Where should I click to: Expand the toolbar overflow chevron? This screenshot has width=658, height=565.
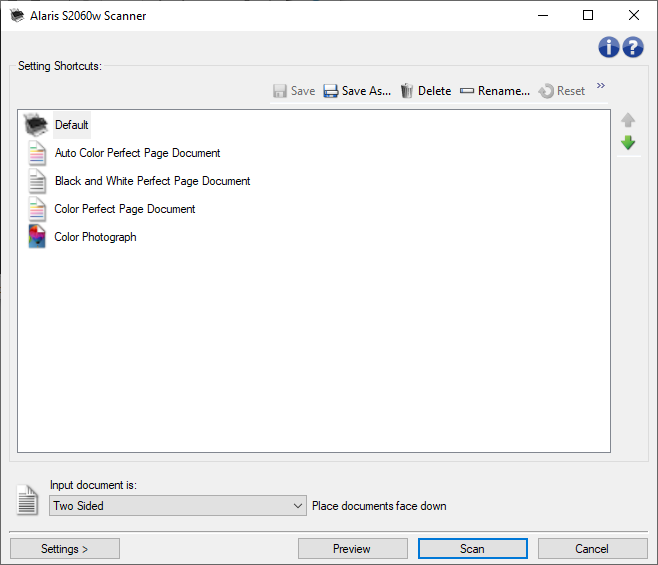(601, 86)
